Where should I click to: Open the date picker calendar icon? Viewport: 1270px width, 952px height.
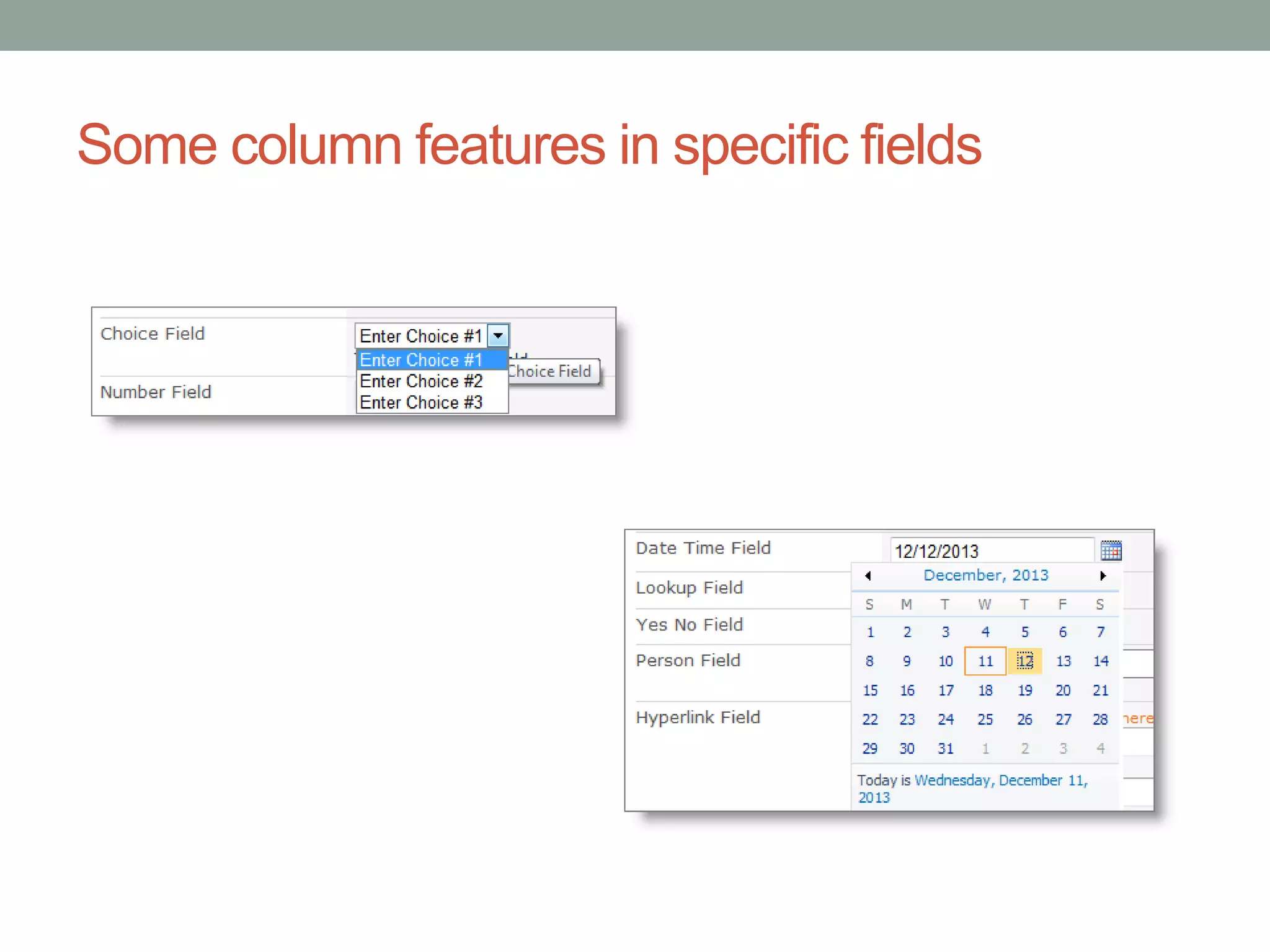(x=1111, y=550)
